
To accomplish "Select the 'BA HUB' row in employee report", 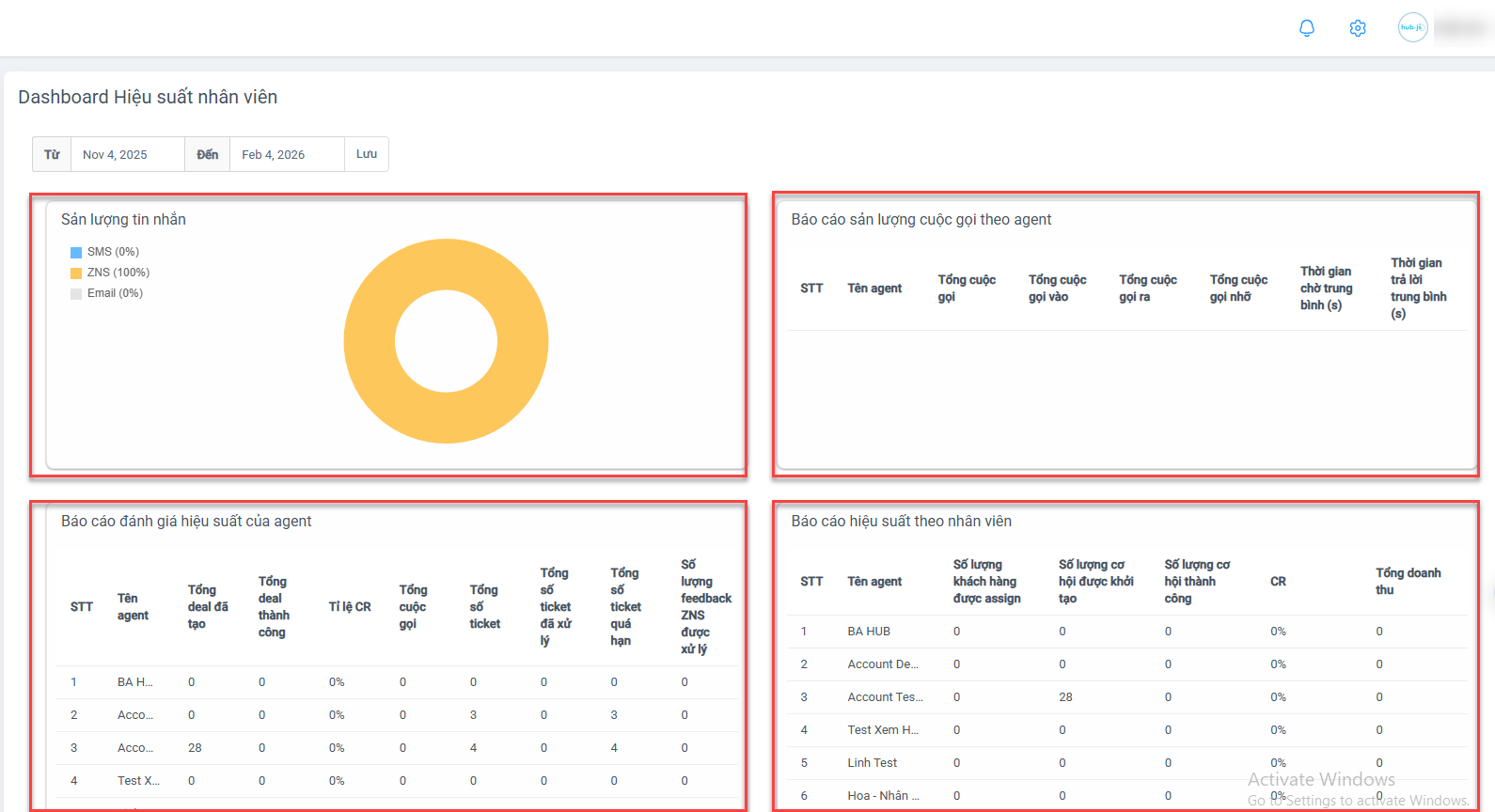I will (869, 632).
